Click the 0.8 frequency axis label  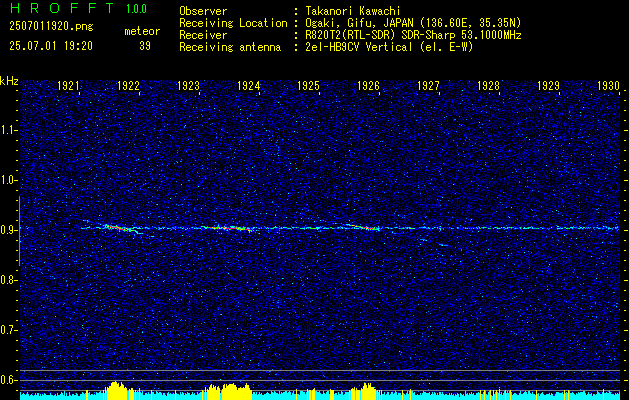(x=9, y=280)
